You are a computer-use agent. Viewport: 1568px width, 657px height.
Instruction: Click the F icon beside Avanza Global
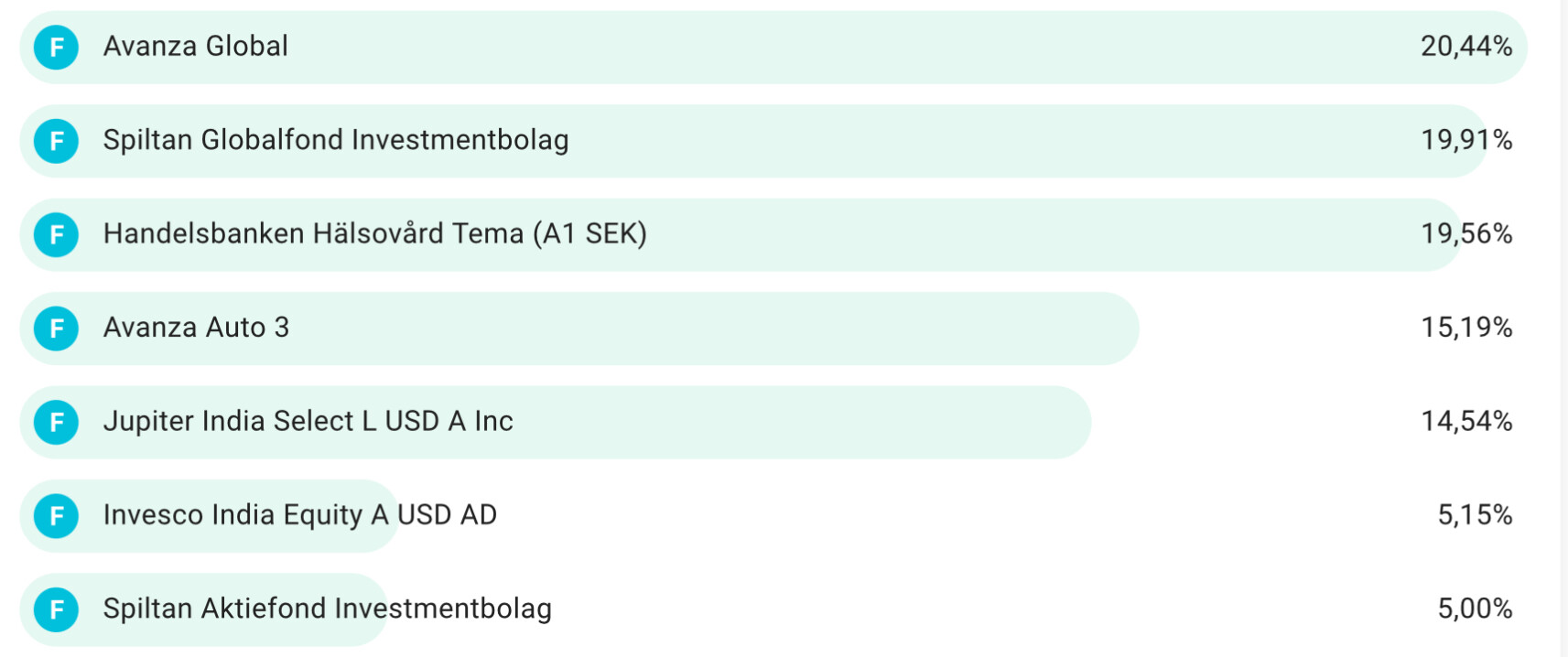pyautogui.click(x=57, y=47)
